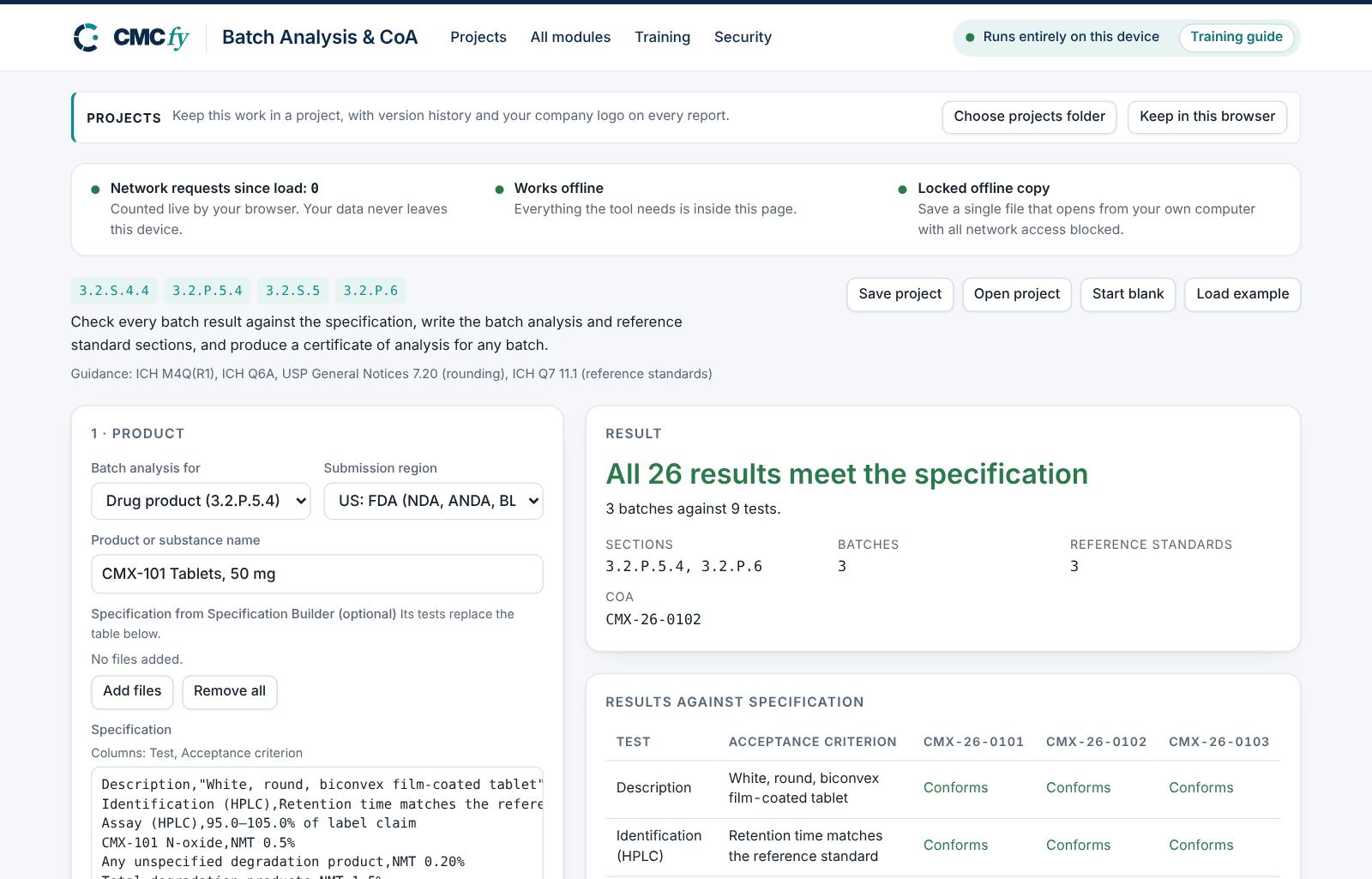The image size is (1372, 879).
Task: Click the 'Works offline' status text
Action: pyautogui.click(x=558, y=188)
